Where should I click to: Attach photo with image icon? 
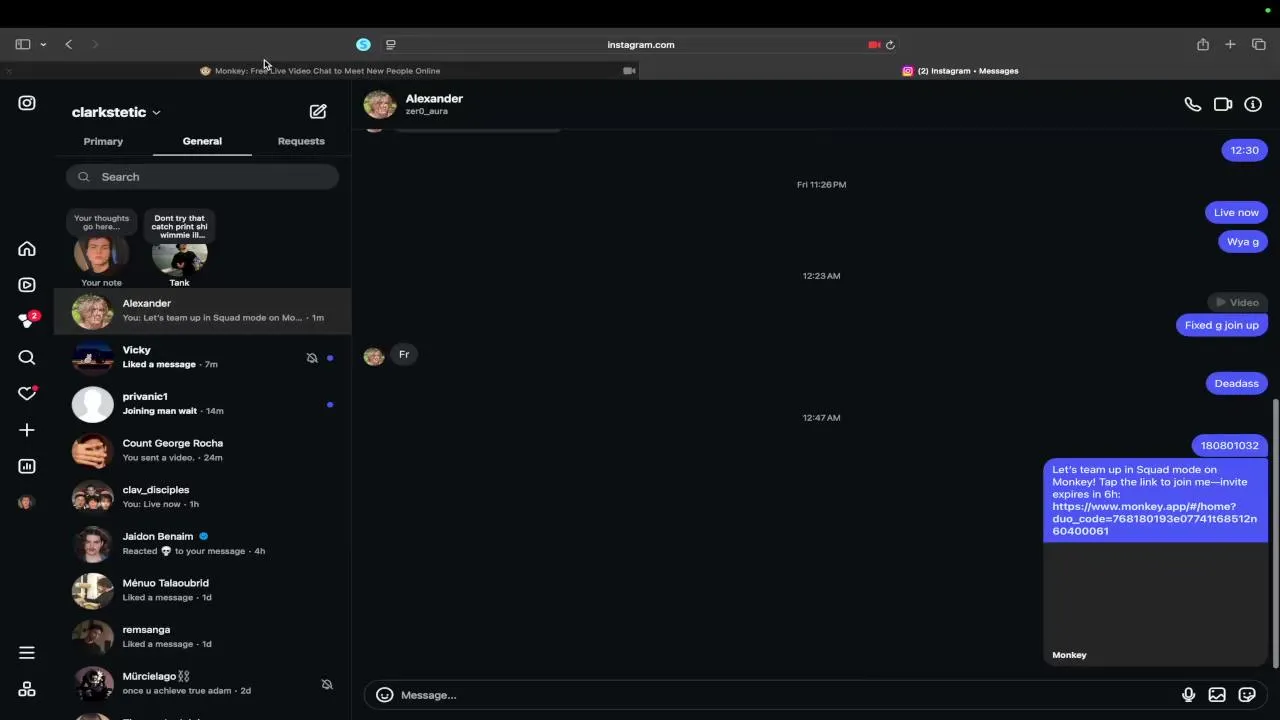coord(1217,695)
